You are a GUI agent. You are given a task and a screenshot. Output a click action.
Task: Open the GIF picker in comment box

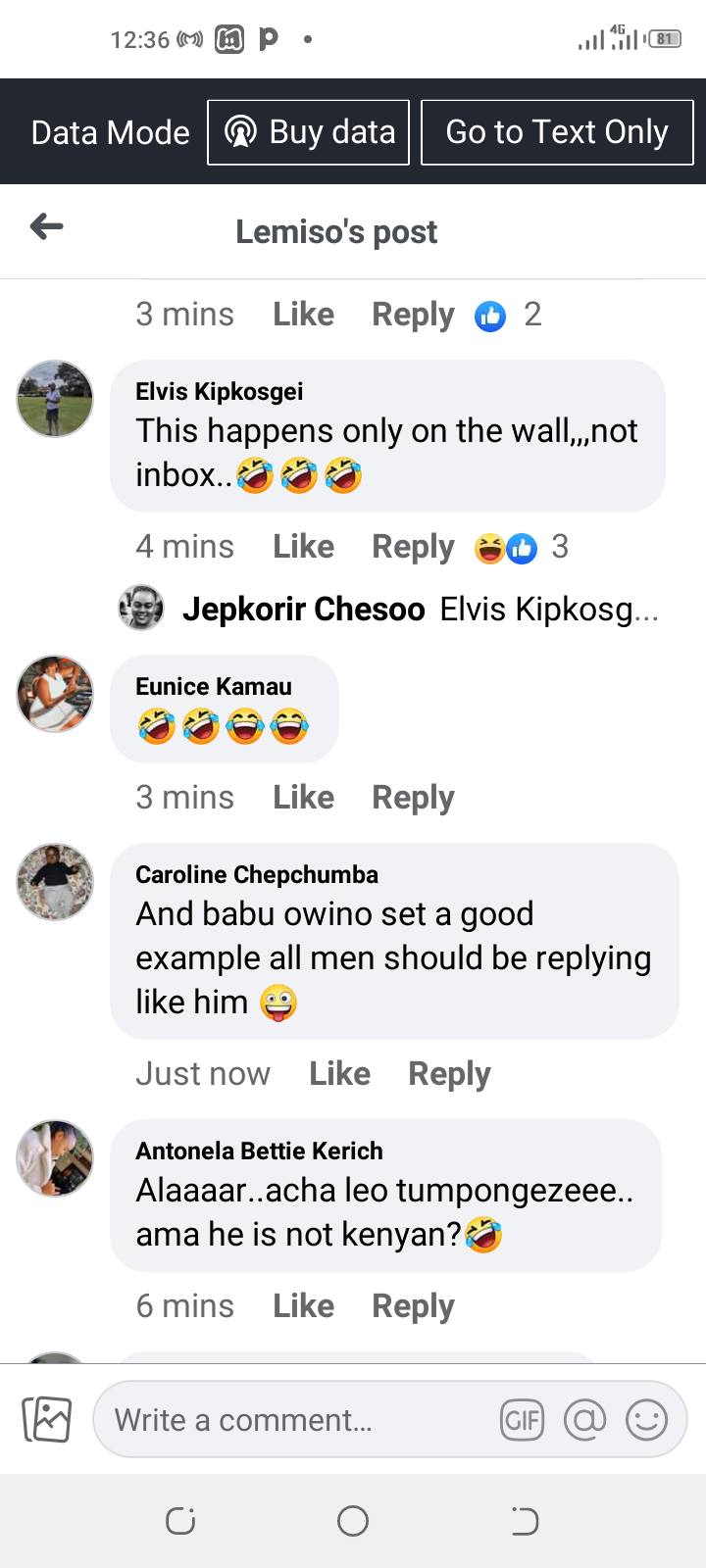pyautogui.click(x=522, y=1419)
